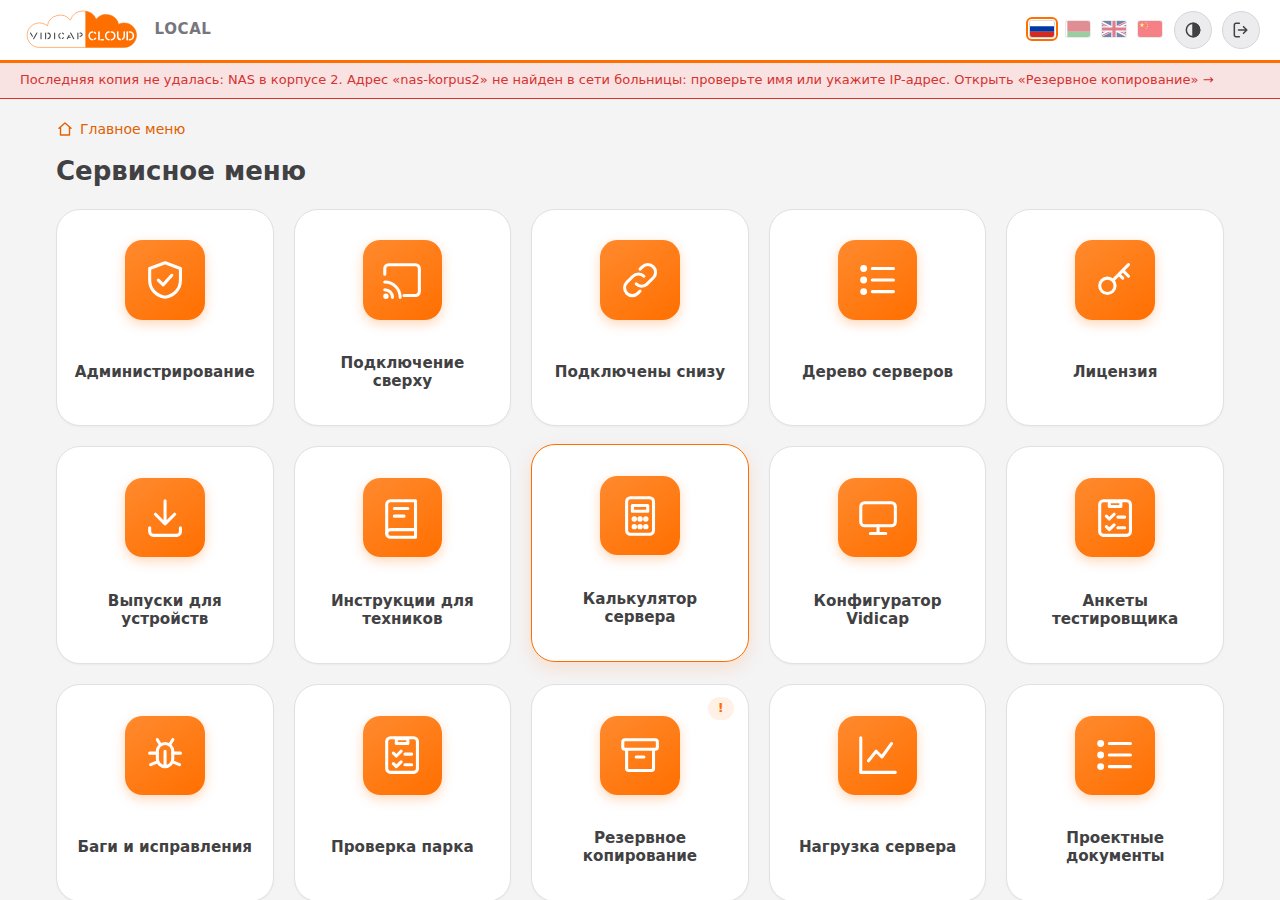Click the Лицензия label text
The height and width of the screenshot is (900, 1280).
(1115, 371)
